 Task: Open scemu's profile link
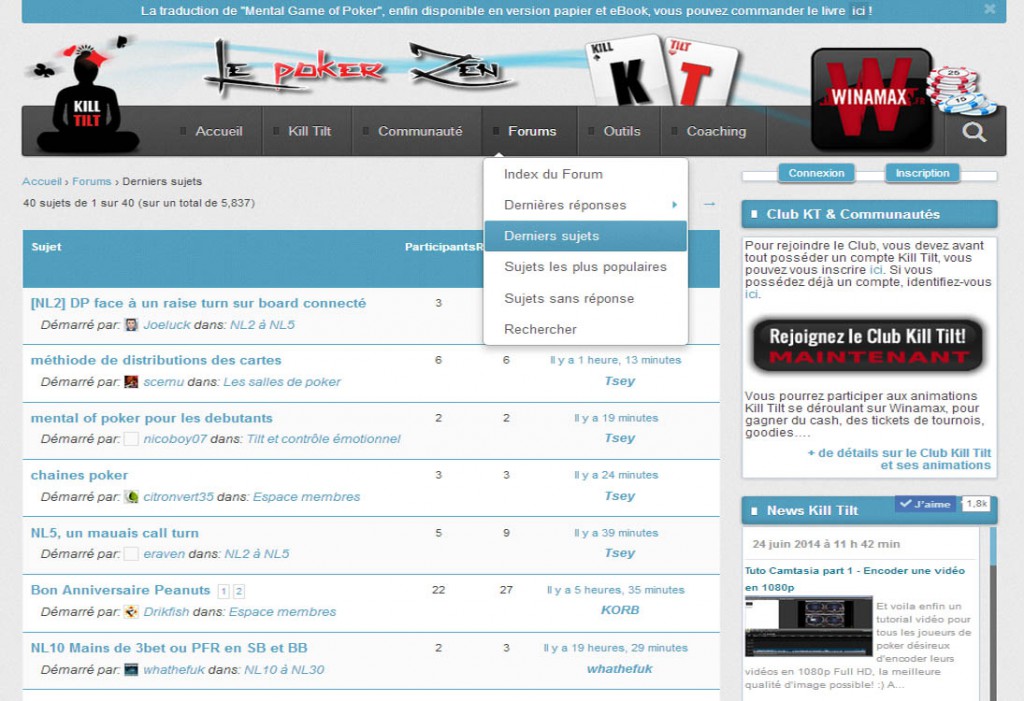click(x=163, y=382)
